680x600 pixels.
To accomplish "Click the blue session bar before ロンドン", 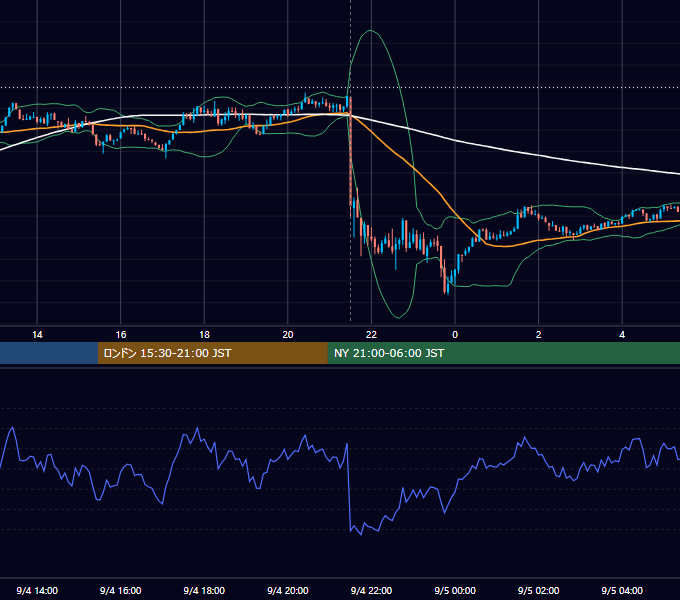I will point(49,353).
